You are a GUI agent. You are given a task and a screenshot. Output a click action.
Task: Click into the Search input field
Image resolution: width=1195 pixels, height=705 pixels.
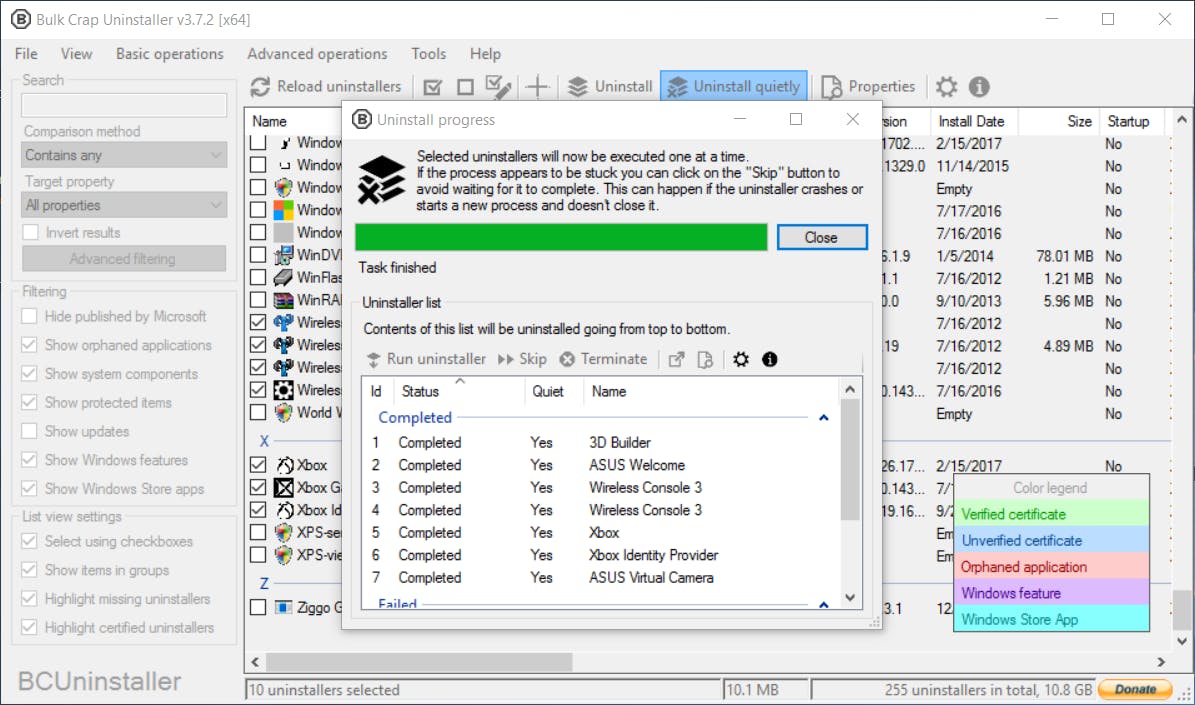click(124, 105)
